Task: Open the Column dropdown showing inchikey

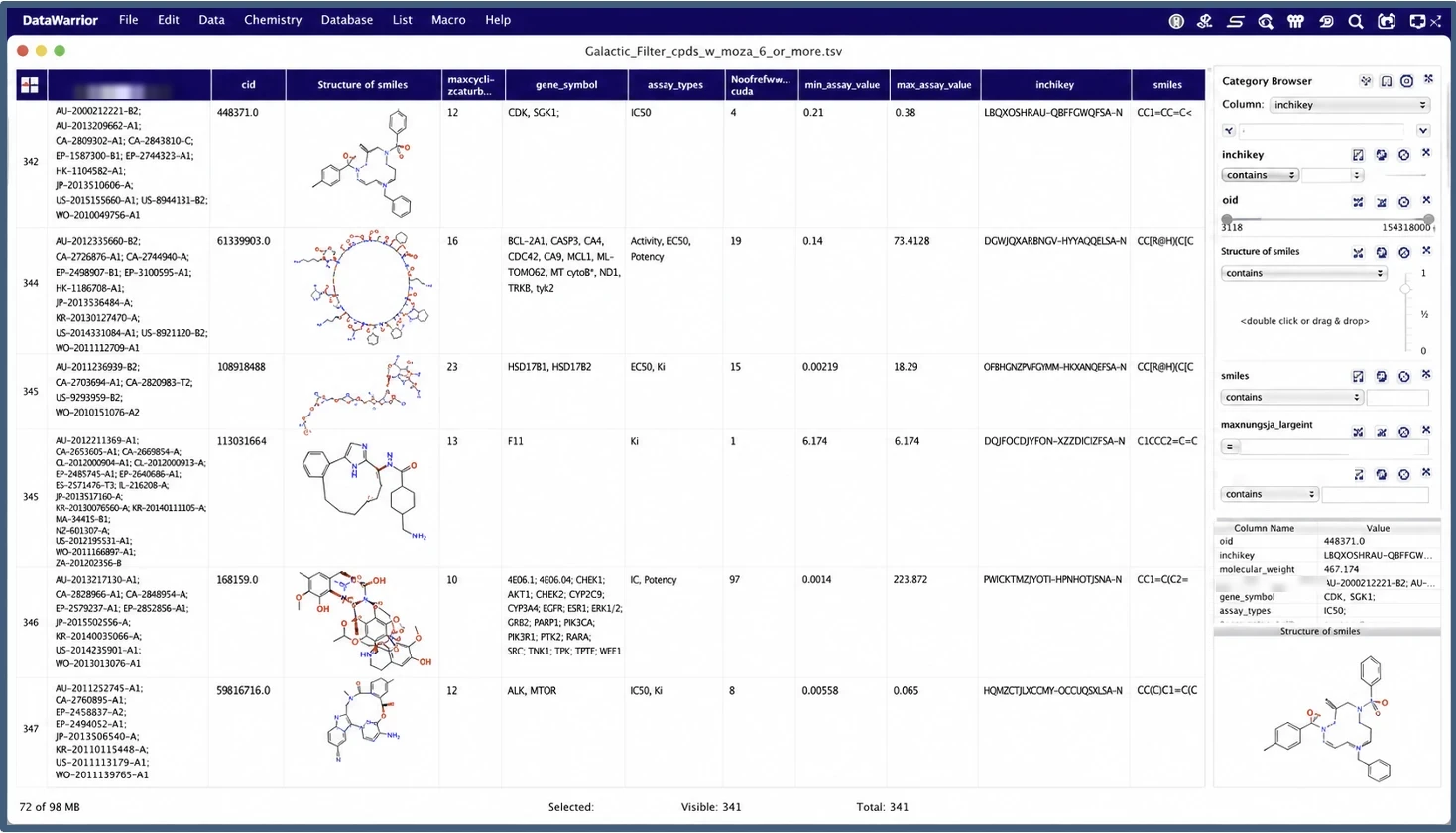Action: click(x=1349, y=105)
